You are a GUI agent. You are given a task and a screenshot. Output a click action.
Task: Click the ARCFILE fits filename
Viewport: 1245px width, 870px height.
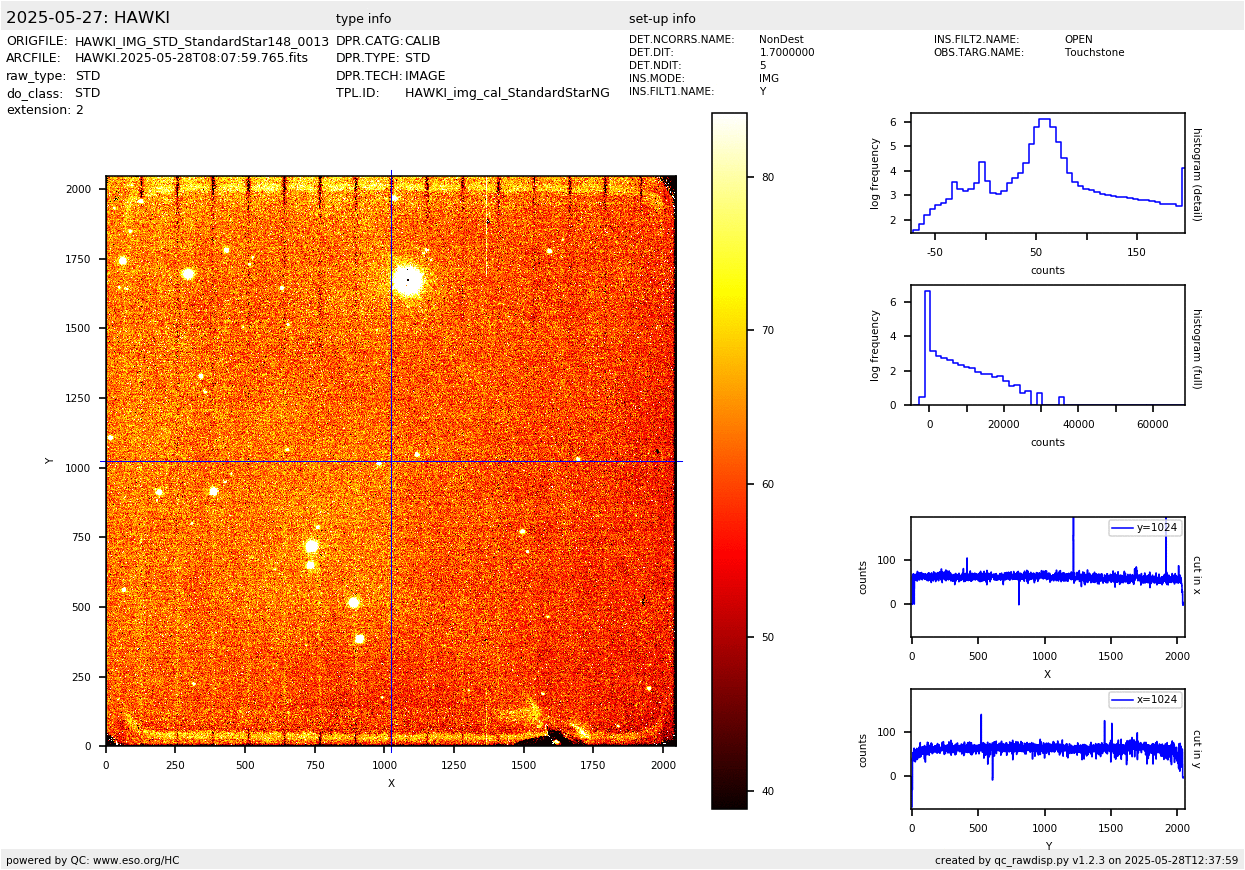(191, 58)
